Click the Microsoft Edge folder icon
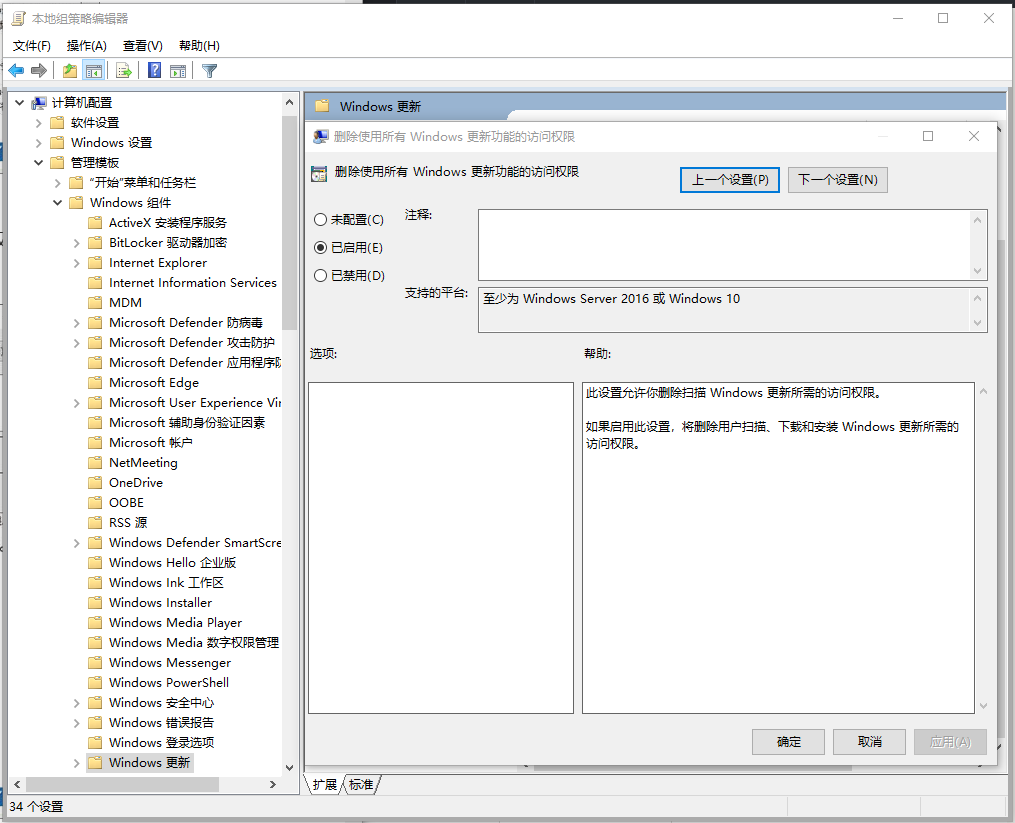This screenshot has height=823, width=1015. (x=95, y=383)
